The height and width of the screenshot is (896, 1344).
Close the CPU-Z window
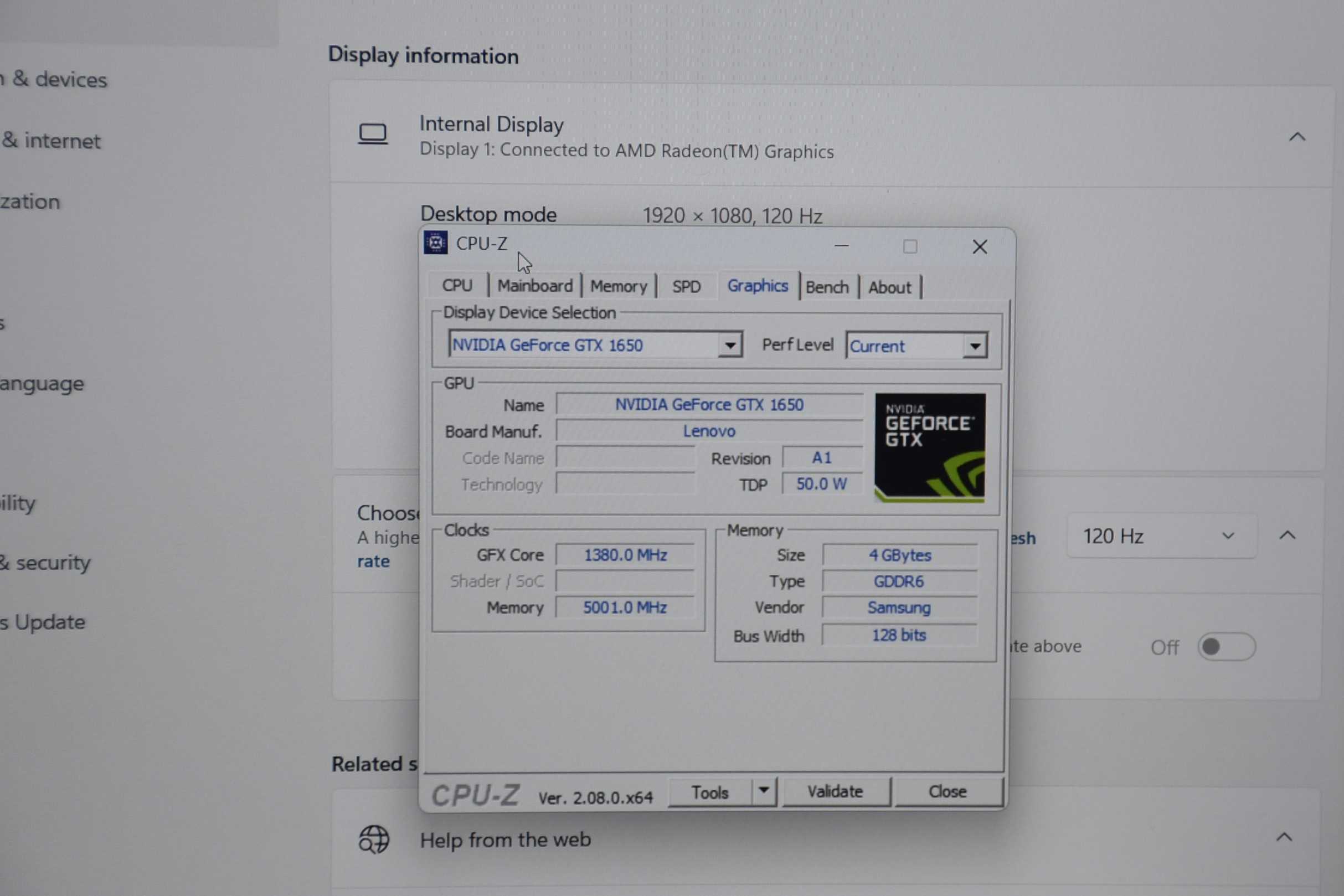pyautogui.click(x=980, y=247)
